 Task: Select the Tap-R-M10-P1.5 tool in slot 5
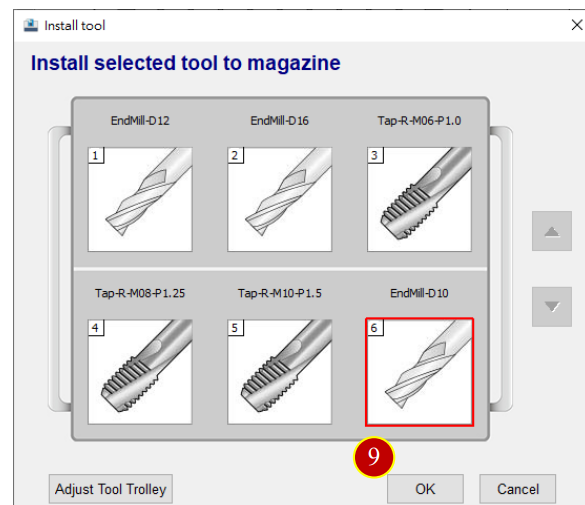[279, 372]
